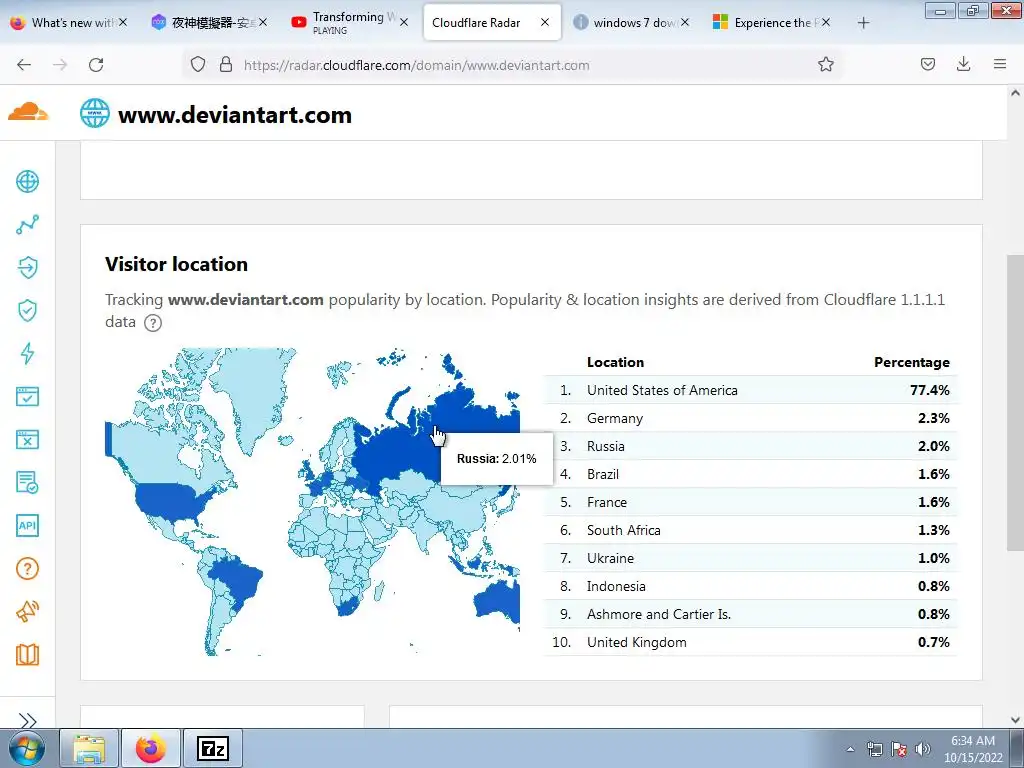The image size is (1024, 768).
Task: Click the Indonesia row in location table
Action: click(751, 586)
